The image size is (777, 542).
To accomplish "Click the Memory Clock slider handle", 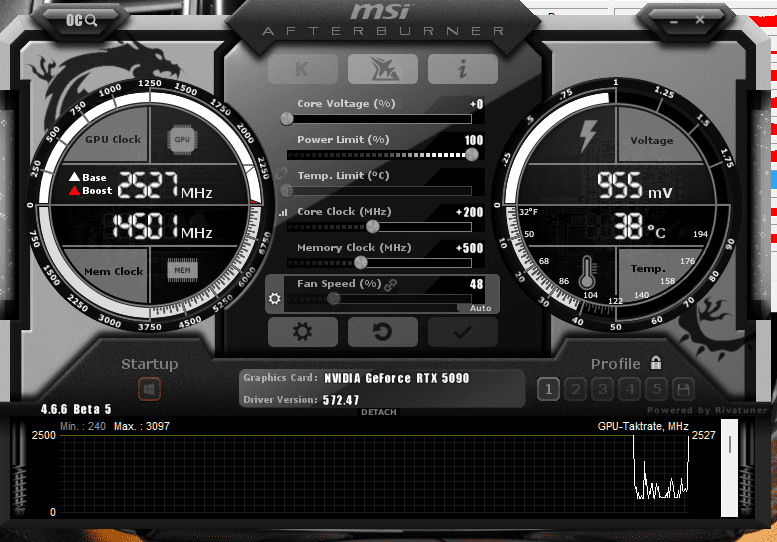I will (x=361, y=263).
